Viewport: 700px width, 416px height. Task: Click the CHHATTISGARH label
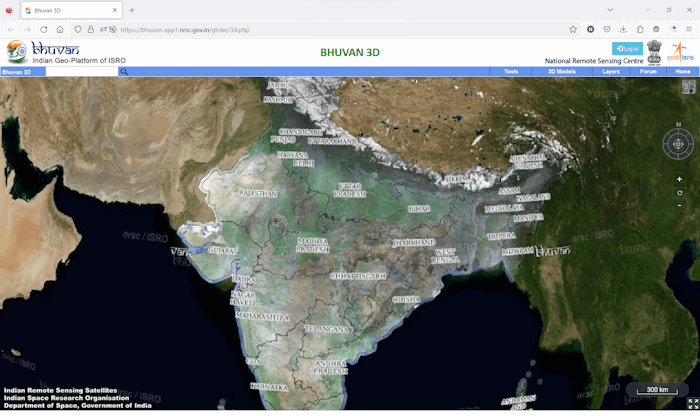358,276
